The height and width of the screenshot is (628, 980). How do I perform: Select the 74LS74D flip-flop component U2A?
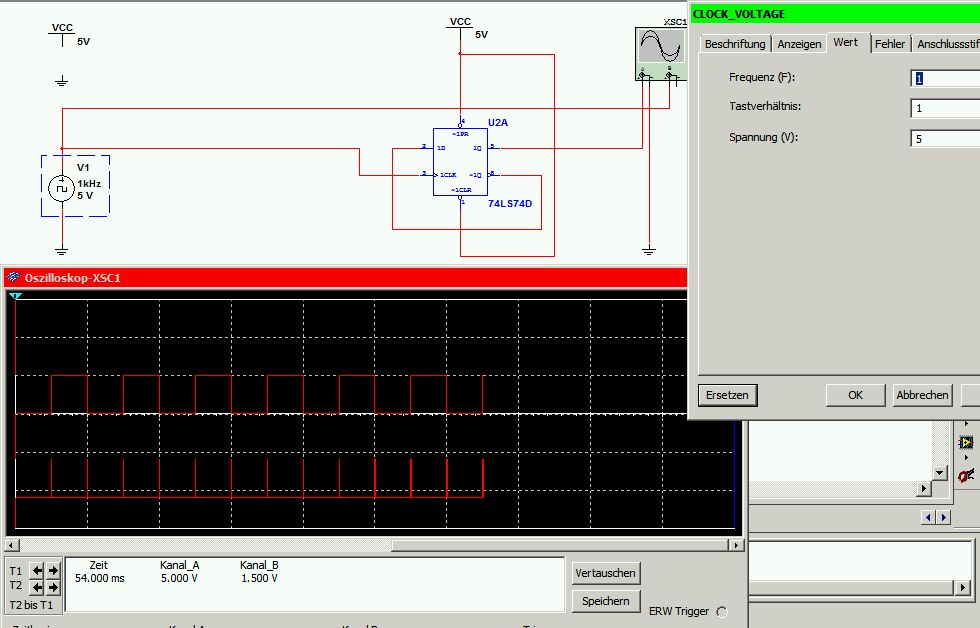(461, 162)
